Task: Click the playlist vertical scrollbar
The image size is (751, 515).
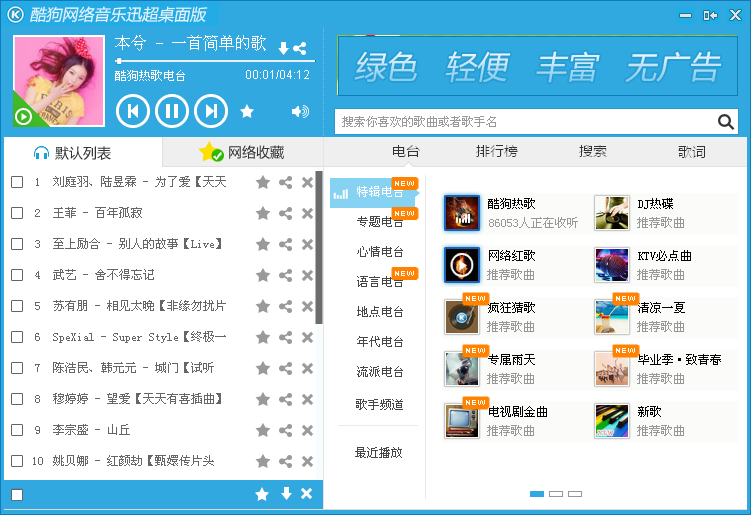Action: click(319, 247)
